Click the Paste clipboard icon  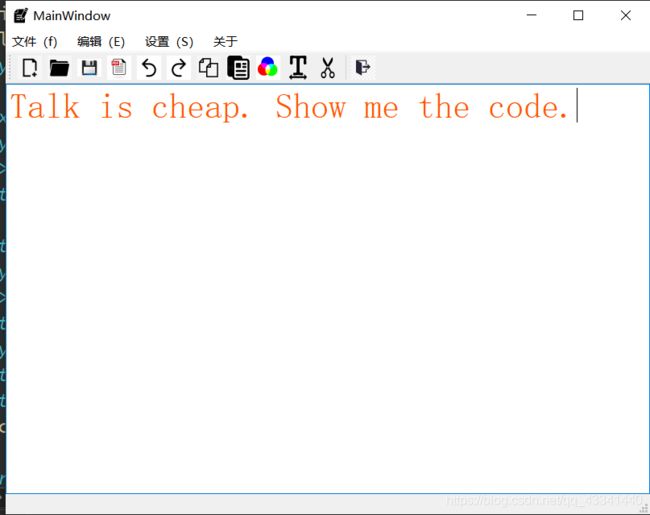click(238, 68)
